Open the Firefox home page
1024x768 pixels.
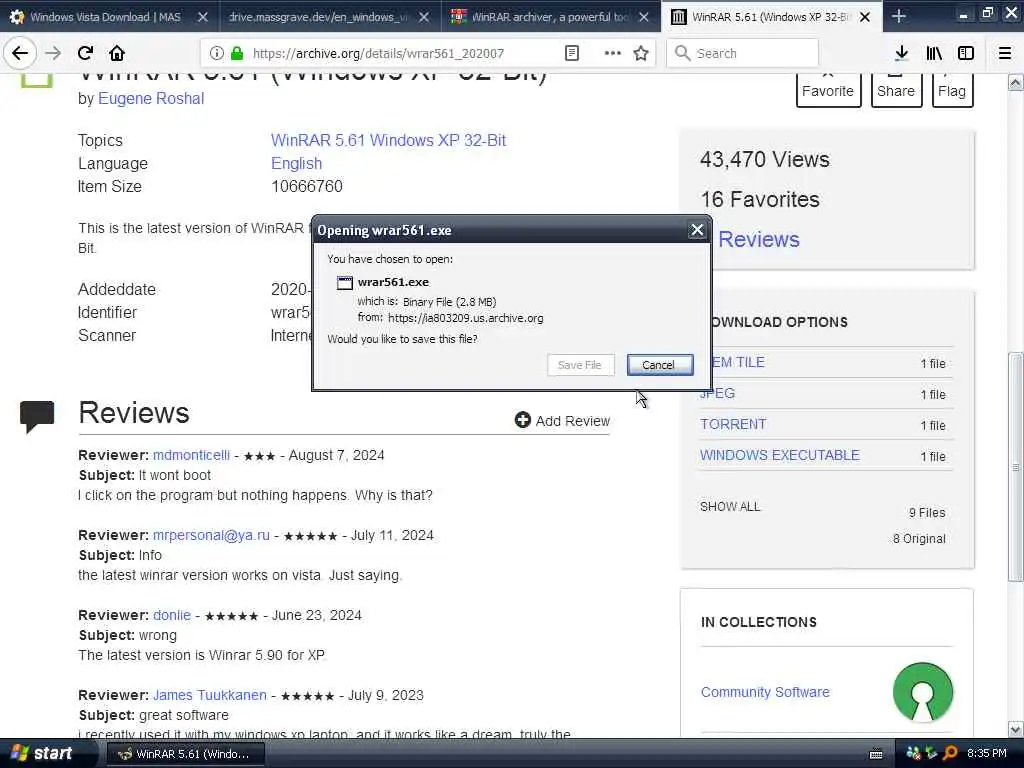pos(117,53)
